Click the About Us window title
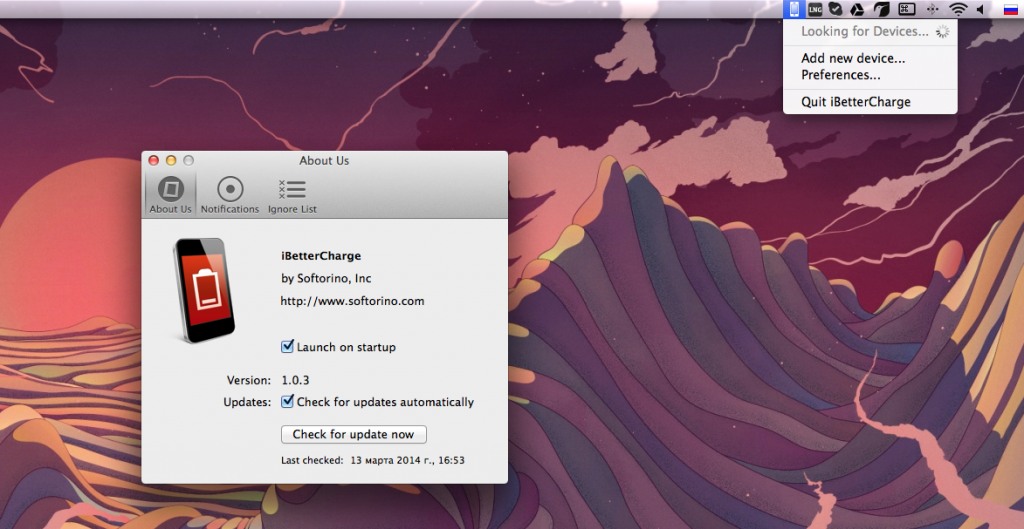1024x529 pixels. [325, 160]
